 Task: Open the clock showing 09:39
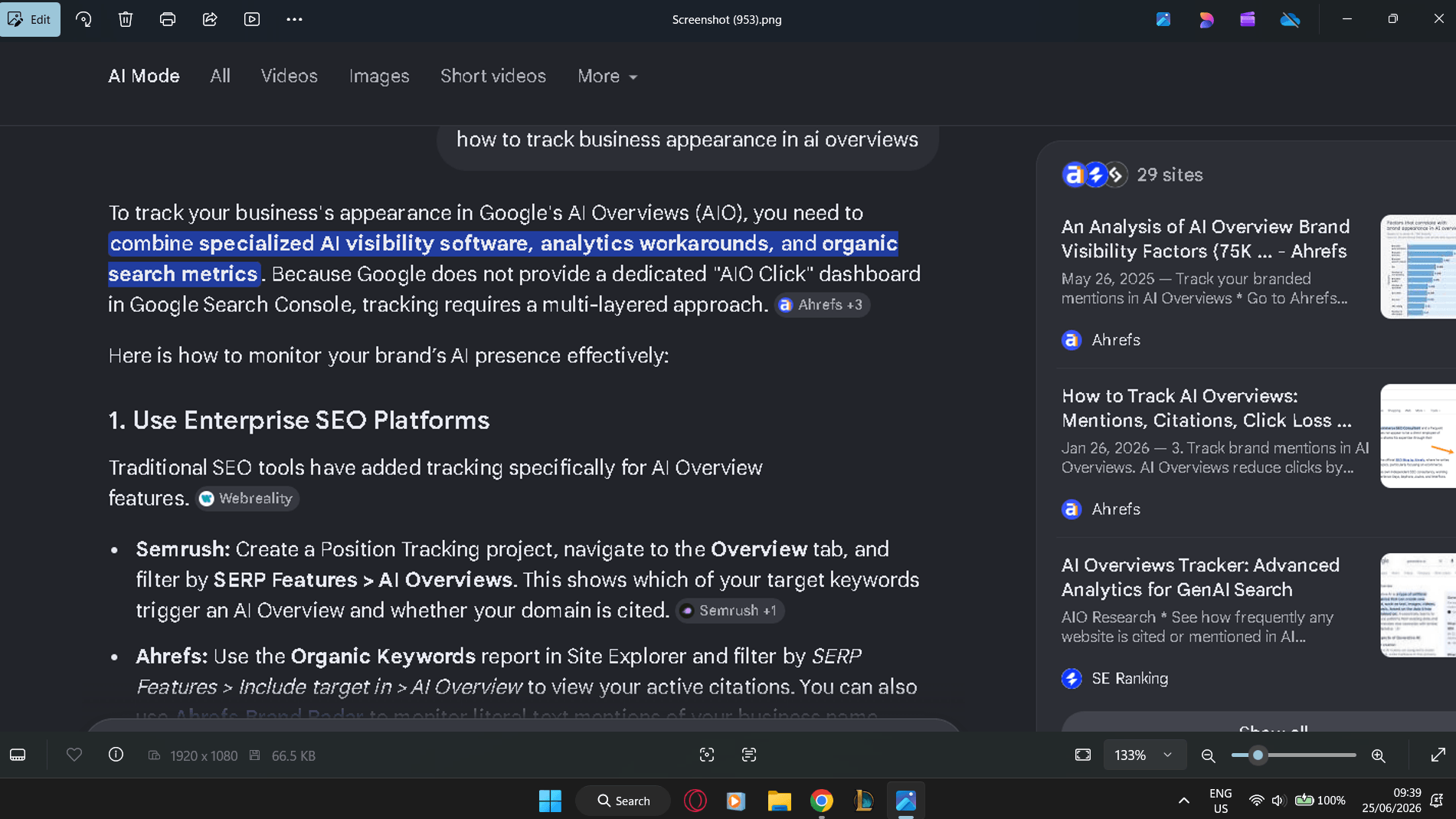pyautogui.click(x=1392, y=801)
